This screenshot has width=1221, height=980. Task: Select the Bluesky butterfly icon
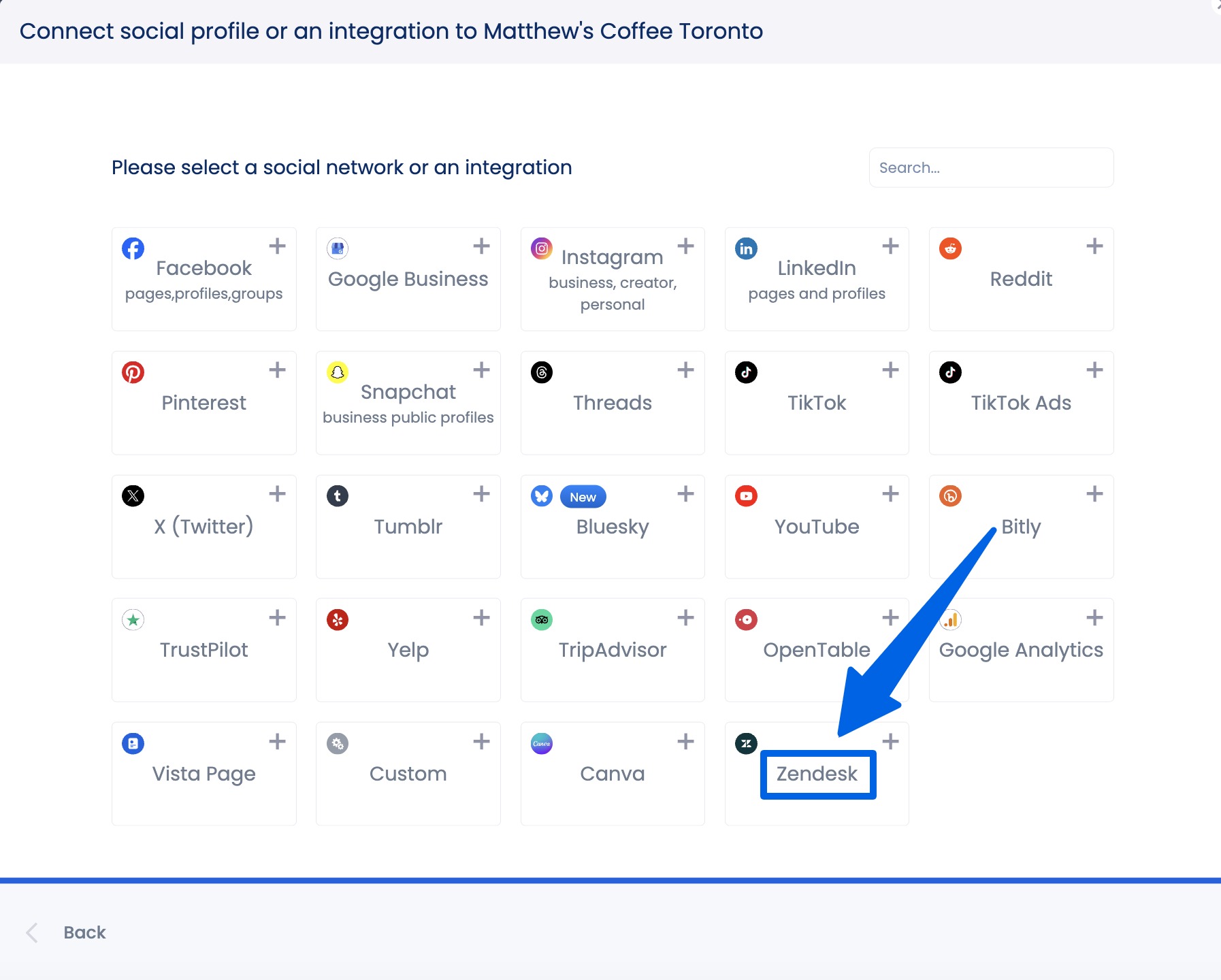[x=541, y=496]
